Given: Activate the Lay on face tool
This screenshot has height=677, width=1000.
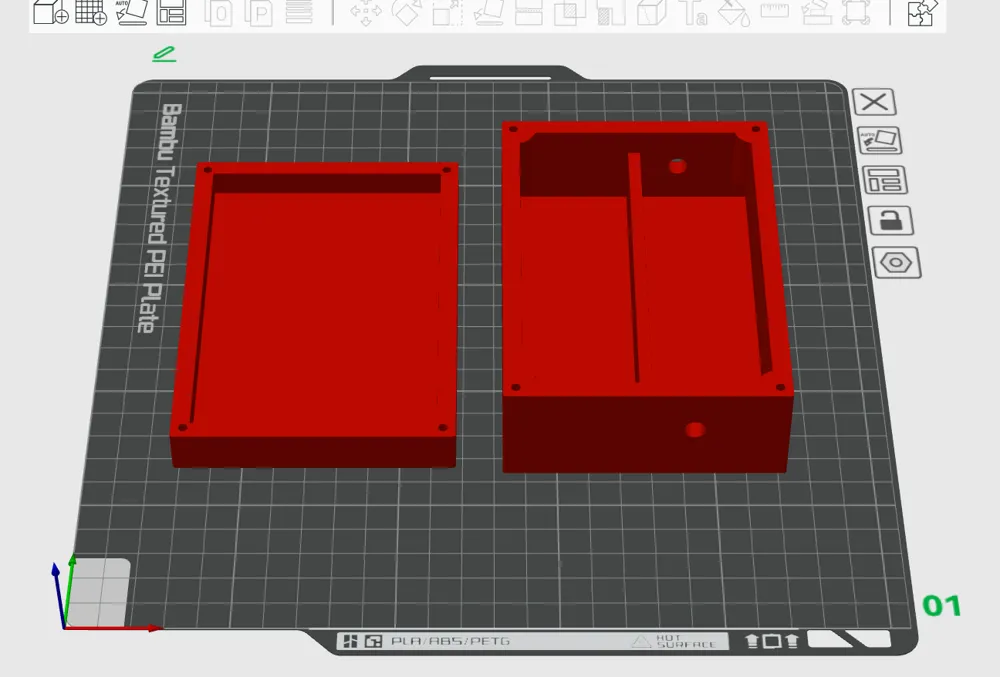Looking at the screenshot, I should pyautogui.click(x=487, y=14).
